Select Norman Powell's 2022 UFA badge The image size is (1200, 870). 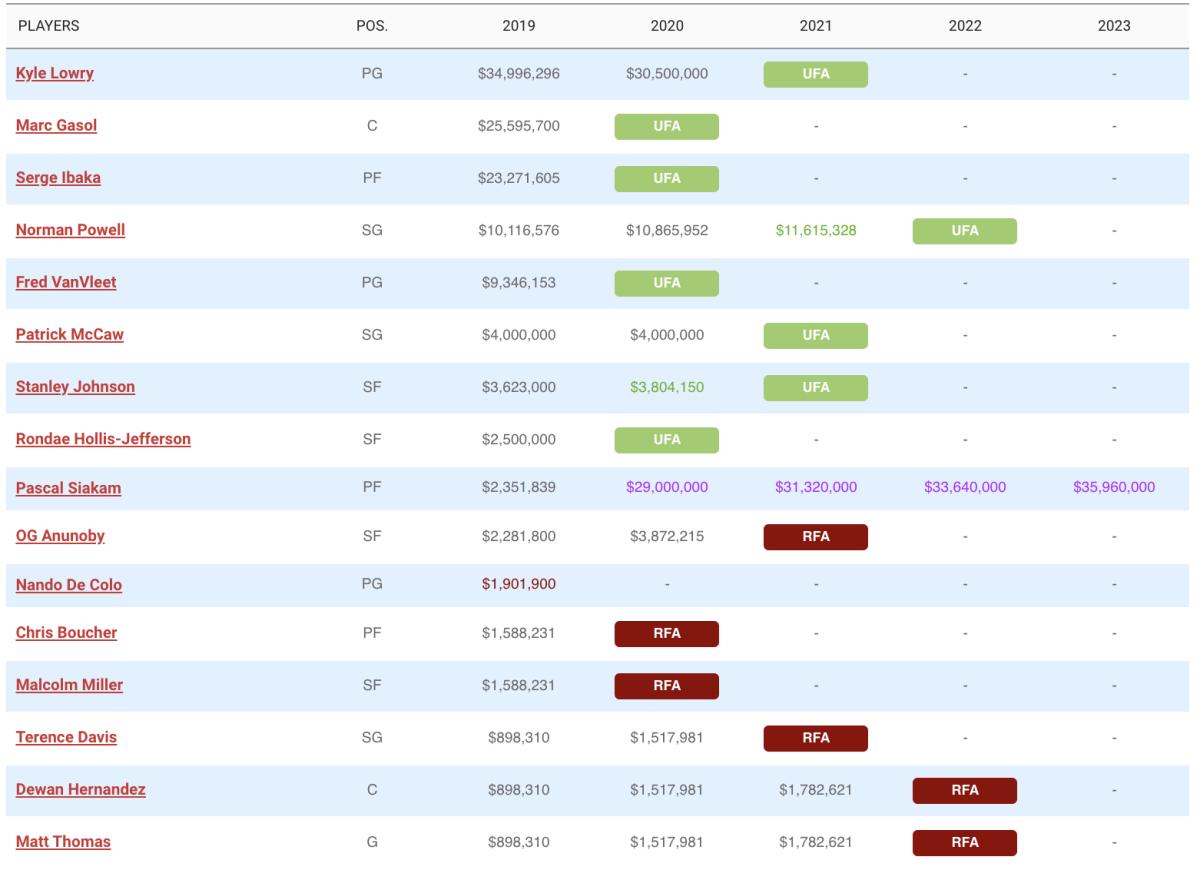[x=964, y=231]
